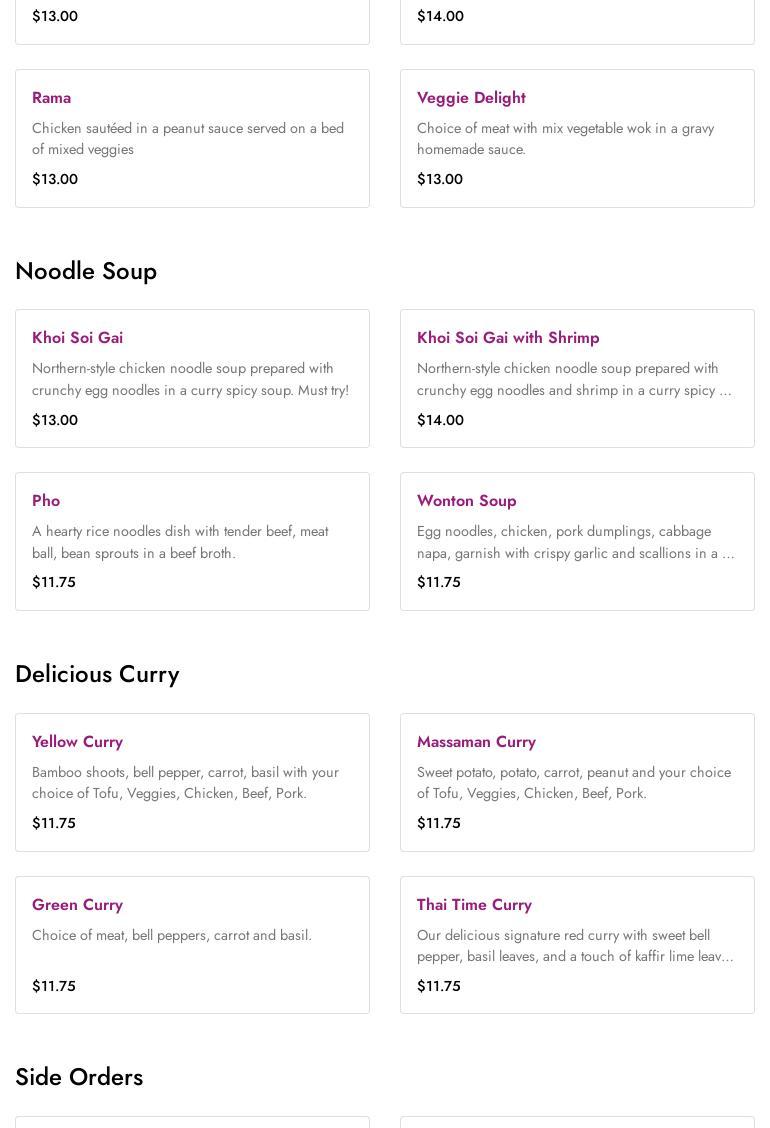Viewport: 770px width, 1128px height.
Task: Click the Rama $13.00 price
Action: (x=55, y=179)
